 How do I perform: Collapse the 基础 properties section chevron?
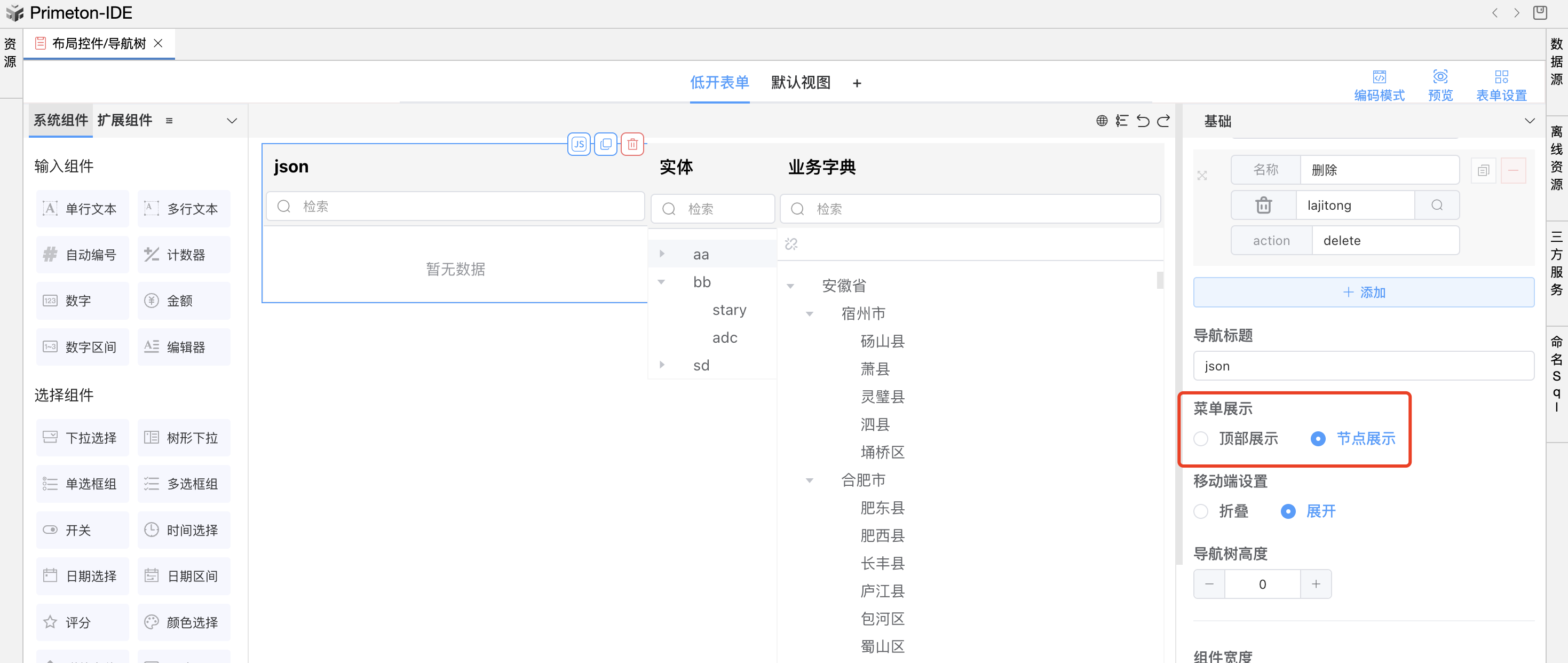coord(1529,121)
